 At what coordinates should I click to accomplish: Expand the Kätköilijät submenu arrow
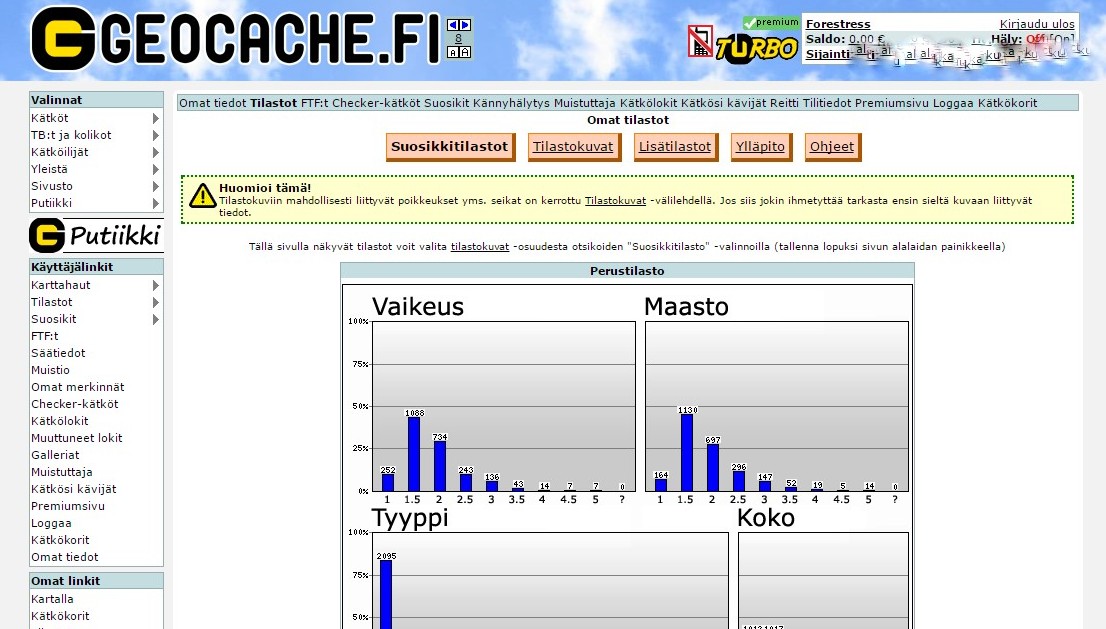[155, 152]
